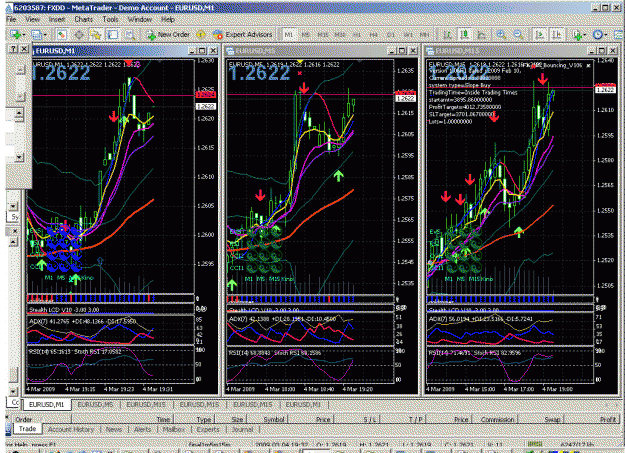Image resolution: width=625 pixels, height=453 pixels.
Task: Open the Strategy Tester icon
Action: [x=130, y=35]
